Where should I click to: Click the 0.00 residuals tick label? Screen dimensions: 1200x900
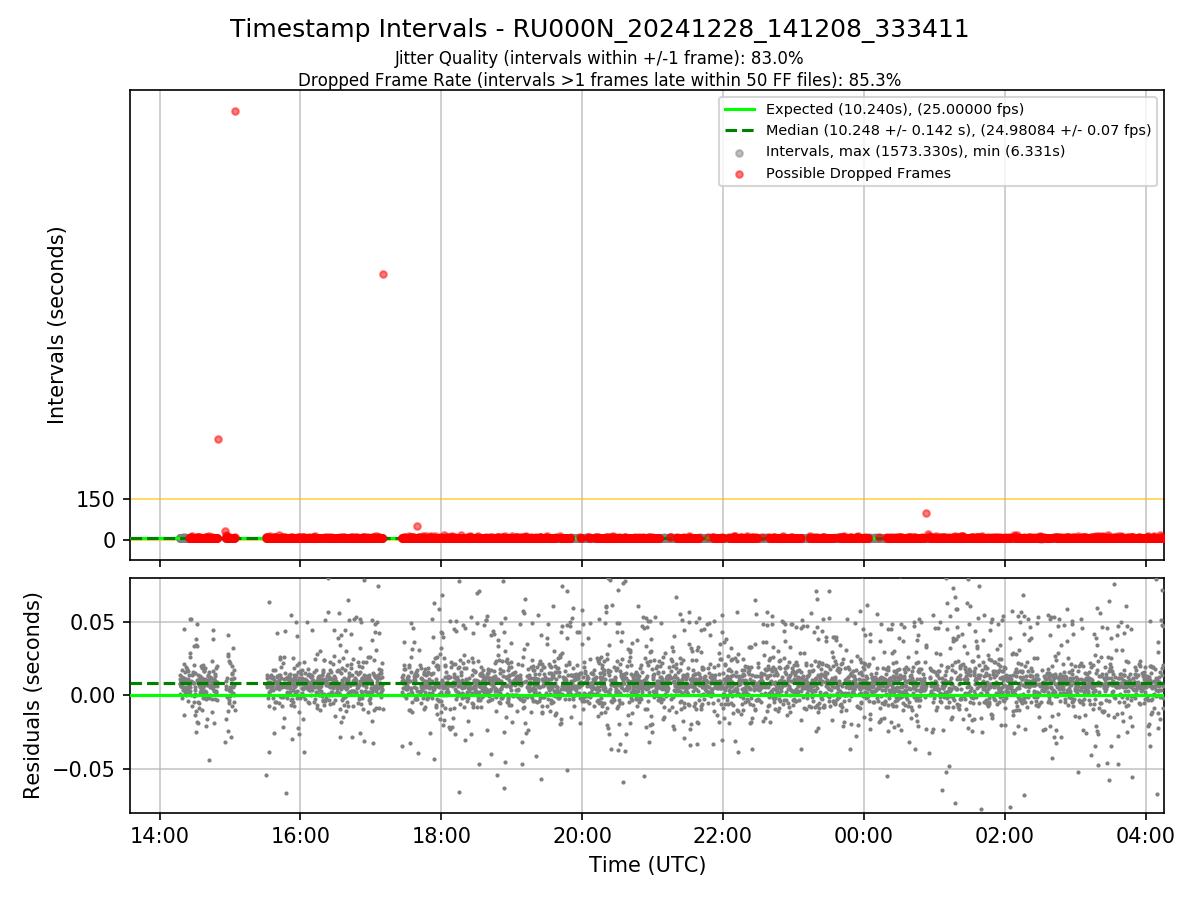(x=93, y=695)
